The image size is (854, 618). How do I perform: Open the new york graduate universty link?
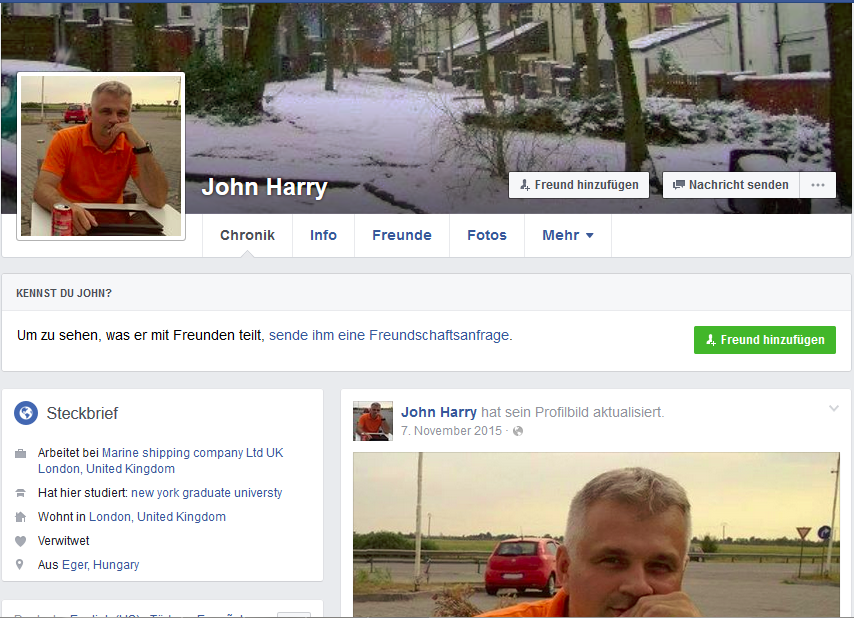coord(207,493)
